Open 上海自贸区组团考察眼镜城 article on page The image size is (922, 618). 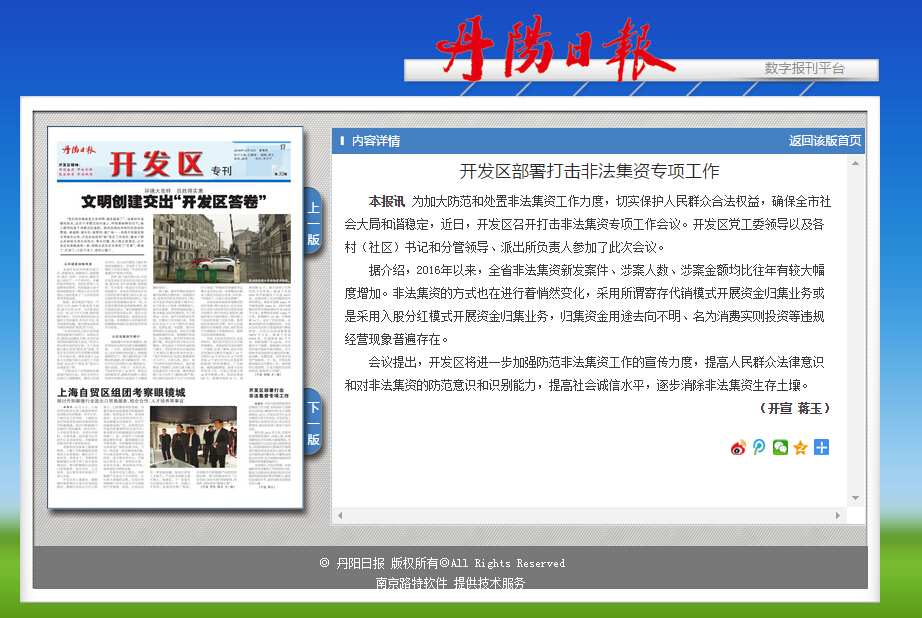[124, 393]
